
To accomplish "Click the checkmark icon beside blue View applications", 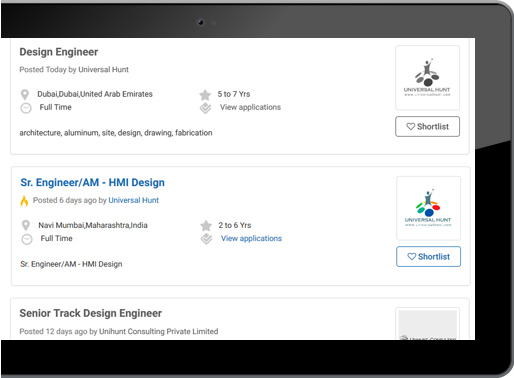I will click(x=207, y=239).
